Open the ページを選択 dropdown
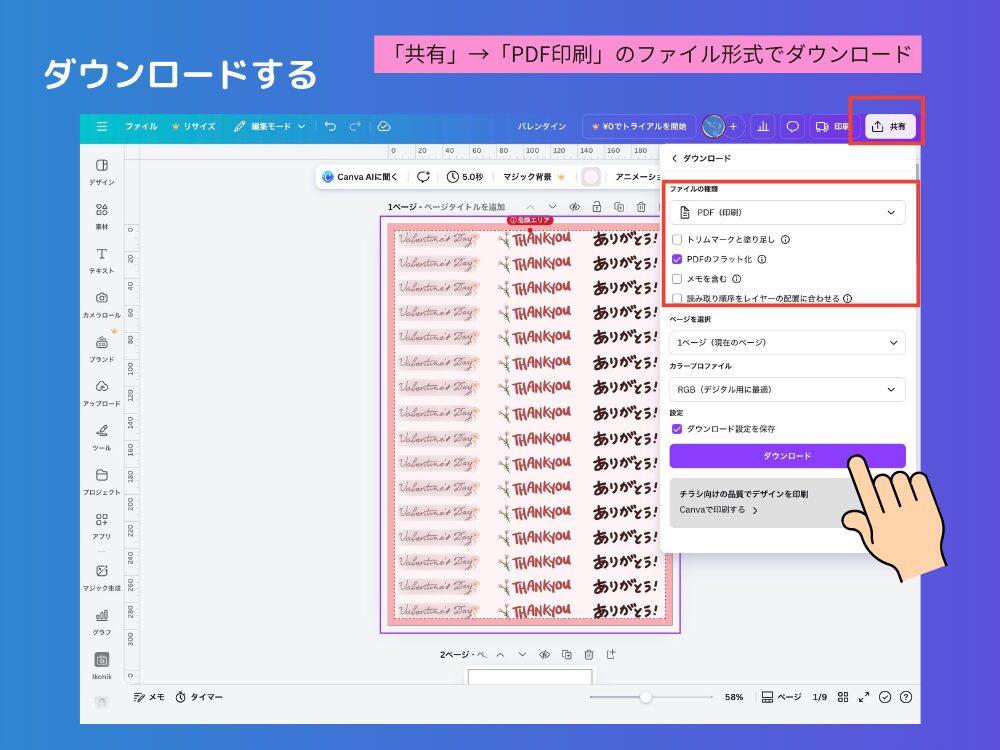This screenshot has width=1000, height=750. (x=787, y=344)
